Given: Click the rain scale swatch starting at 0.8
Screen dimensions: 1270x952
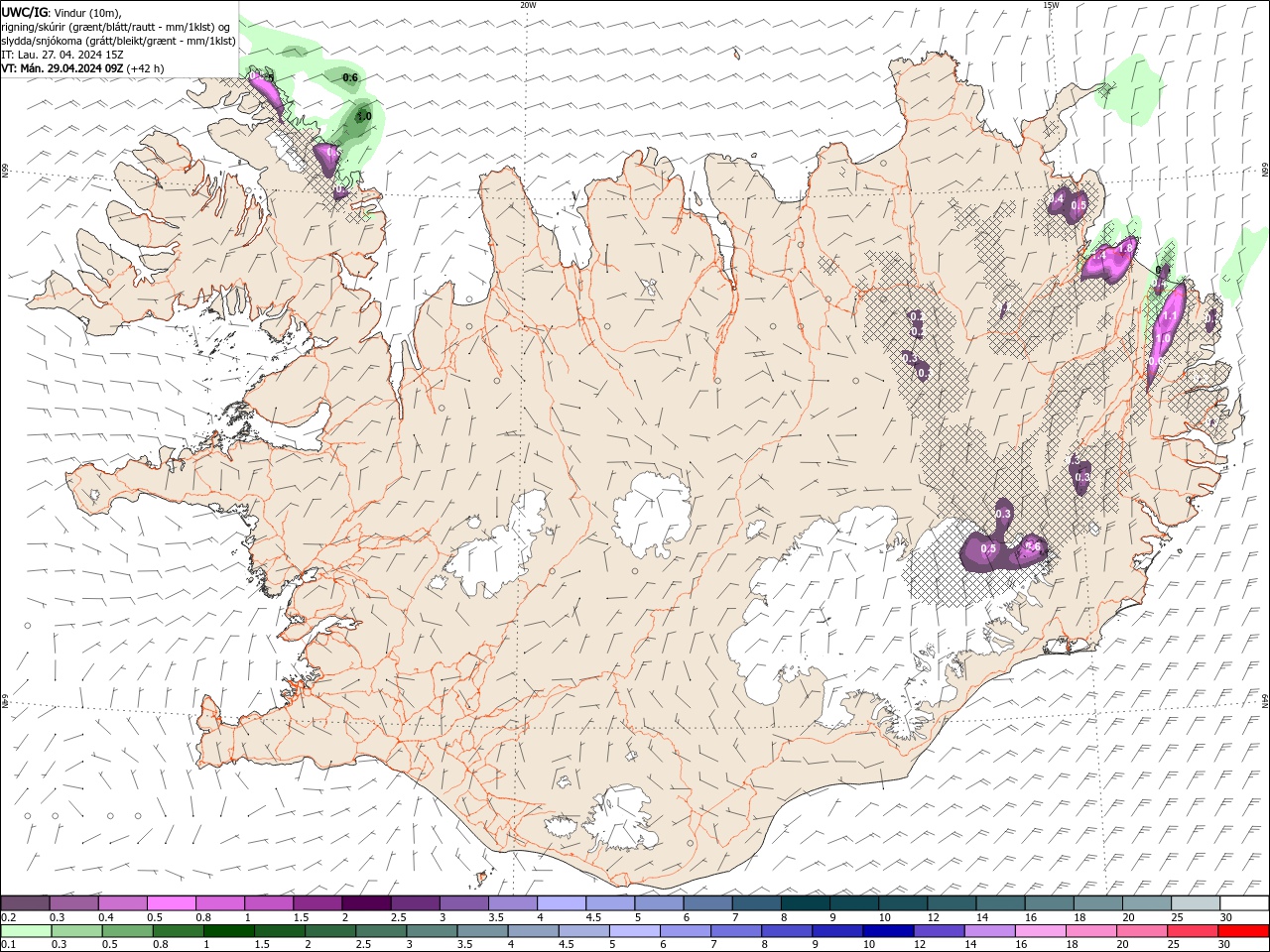Looking at the screenshot, I should pos(179,931).
